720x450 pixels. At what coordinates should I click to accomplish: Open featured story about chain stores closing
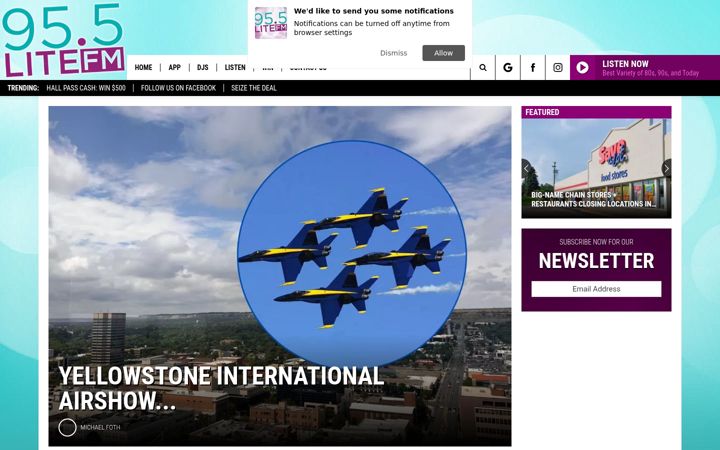[x=596, y=199]
